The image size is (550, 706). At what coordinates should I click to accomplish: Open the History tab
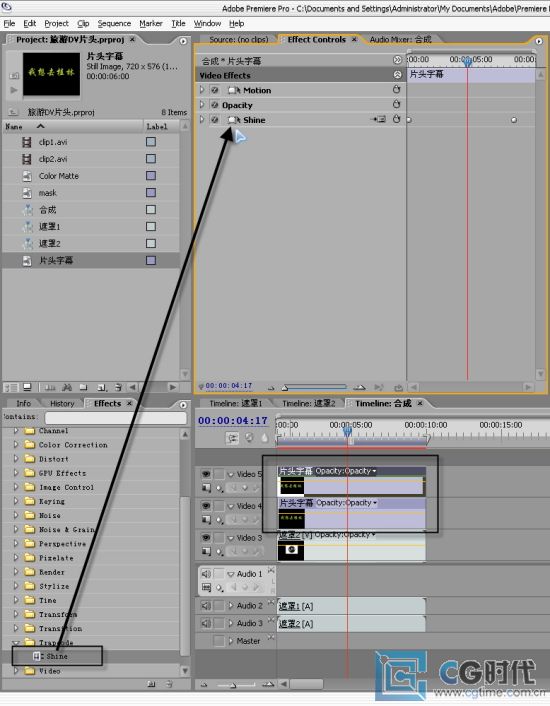tap(62, 403)
